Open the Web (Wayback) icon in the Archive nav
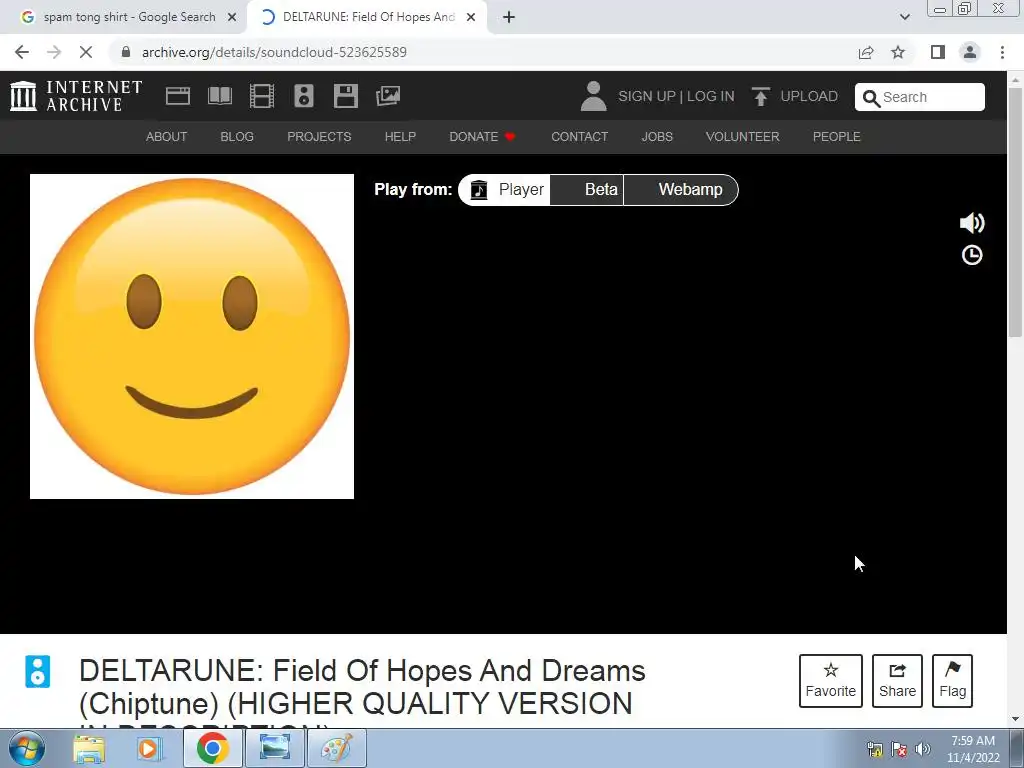 coord(178,96)
